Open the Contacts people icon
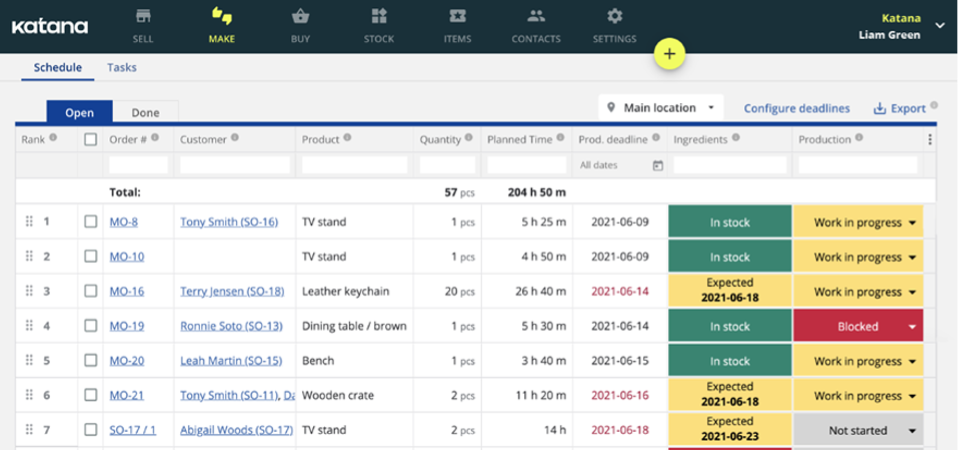 tap(536, 16)
